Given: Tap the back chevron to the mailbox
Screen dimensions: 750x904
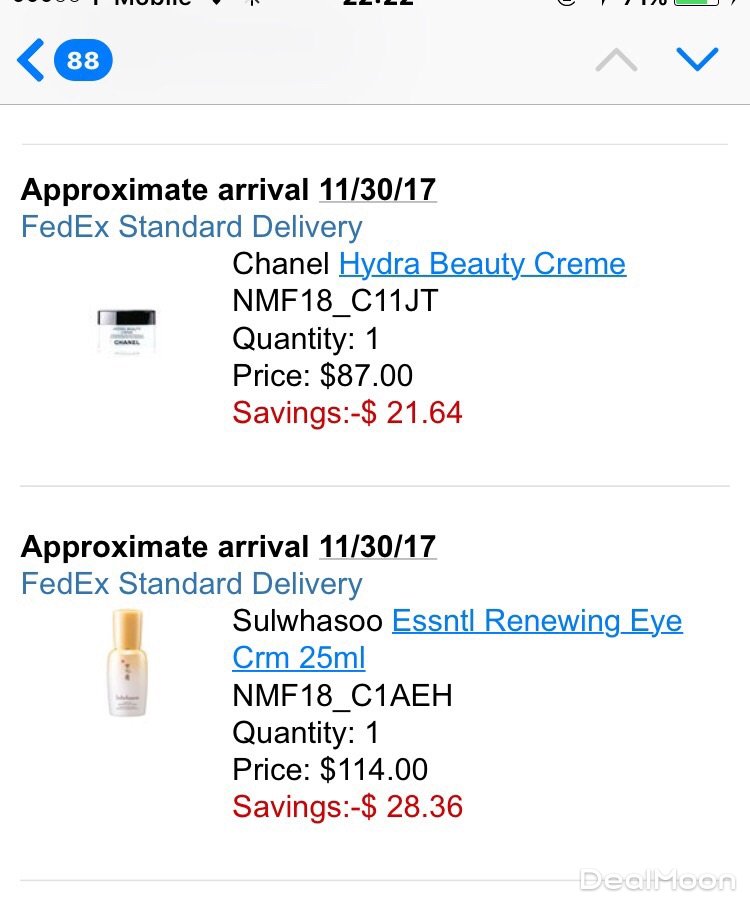Looking at the screenshot, I should 30,61.
